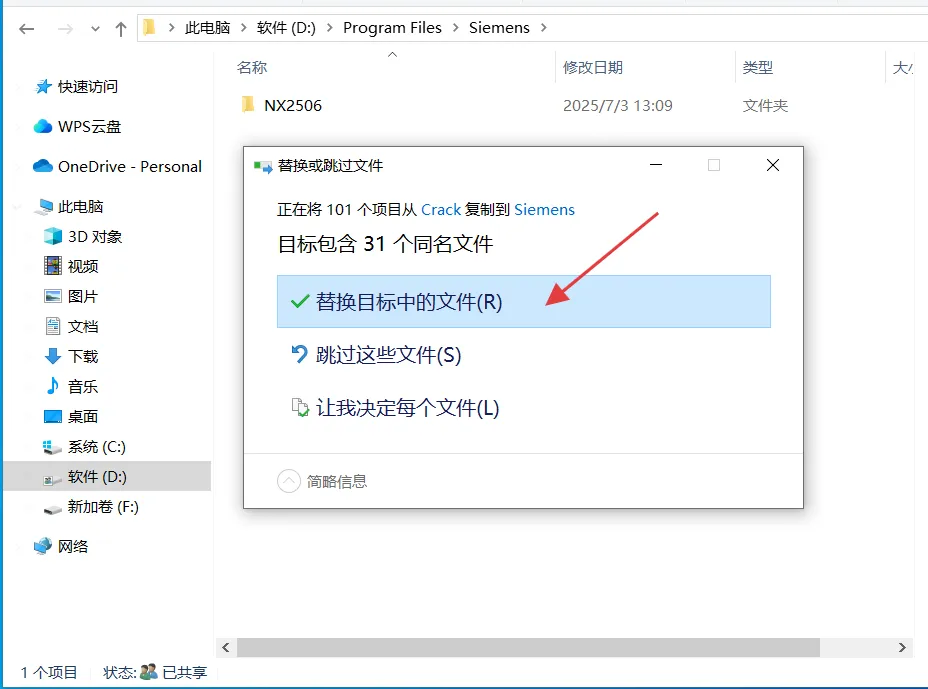Sort by 修改日期 column header

592,67
